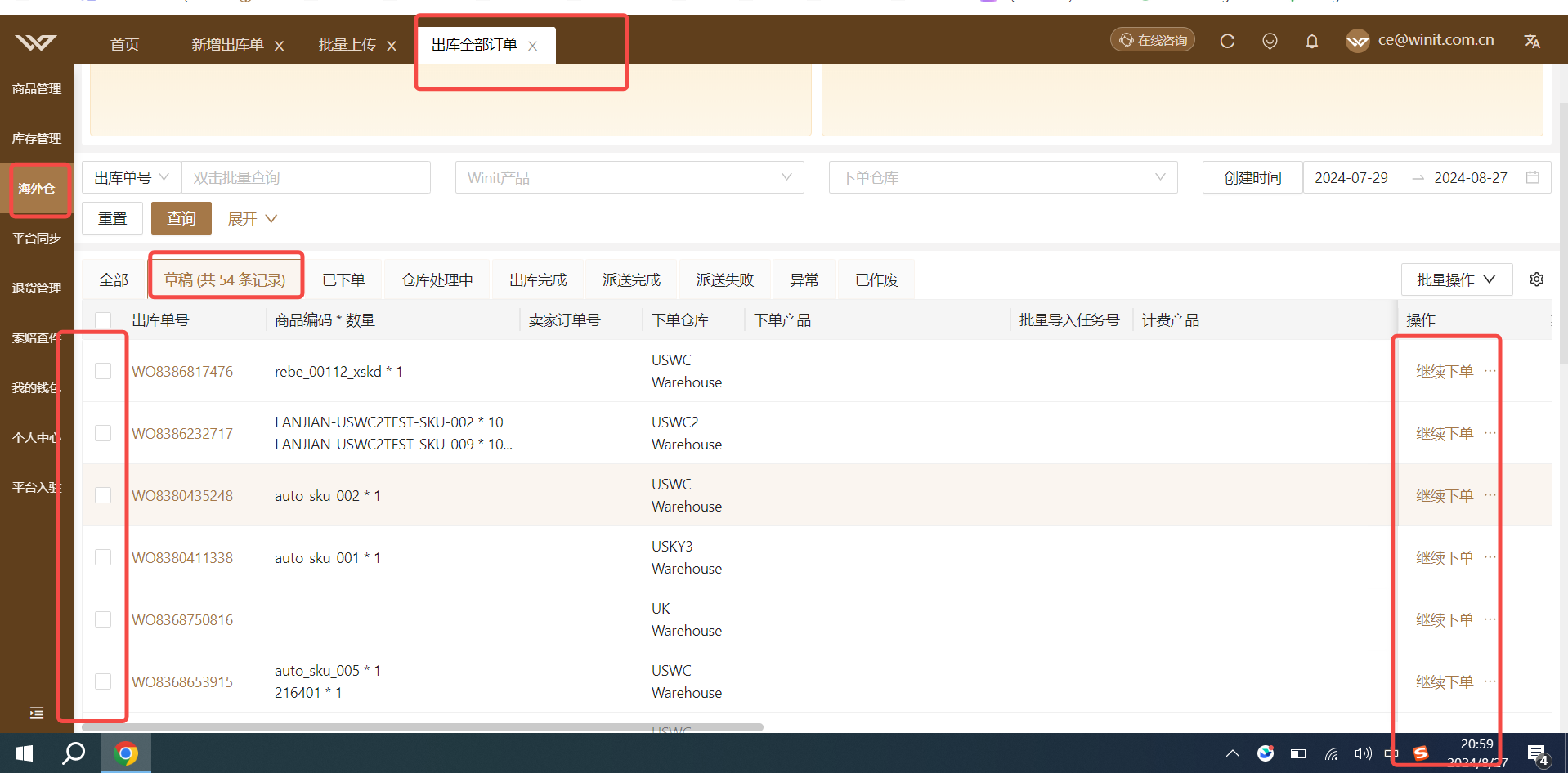Click the user avatar icon

click(x=1357, y=41)
